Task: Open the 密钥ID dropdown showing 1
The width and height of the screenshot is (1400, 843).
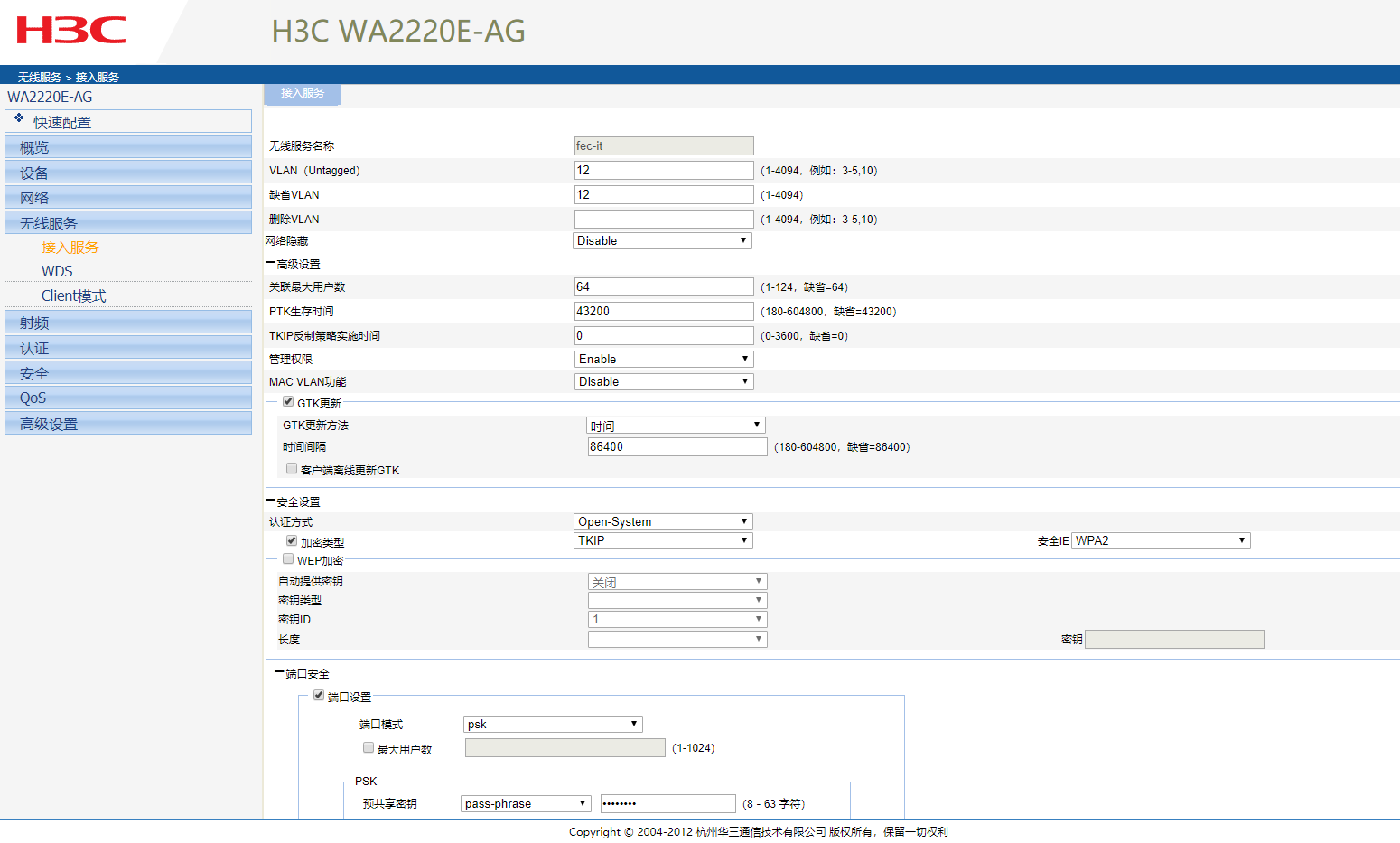Action: pos(677,619)
